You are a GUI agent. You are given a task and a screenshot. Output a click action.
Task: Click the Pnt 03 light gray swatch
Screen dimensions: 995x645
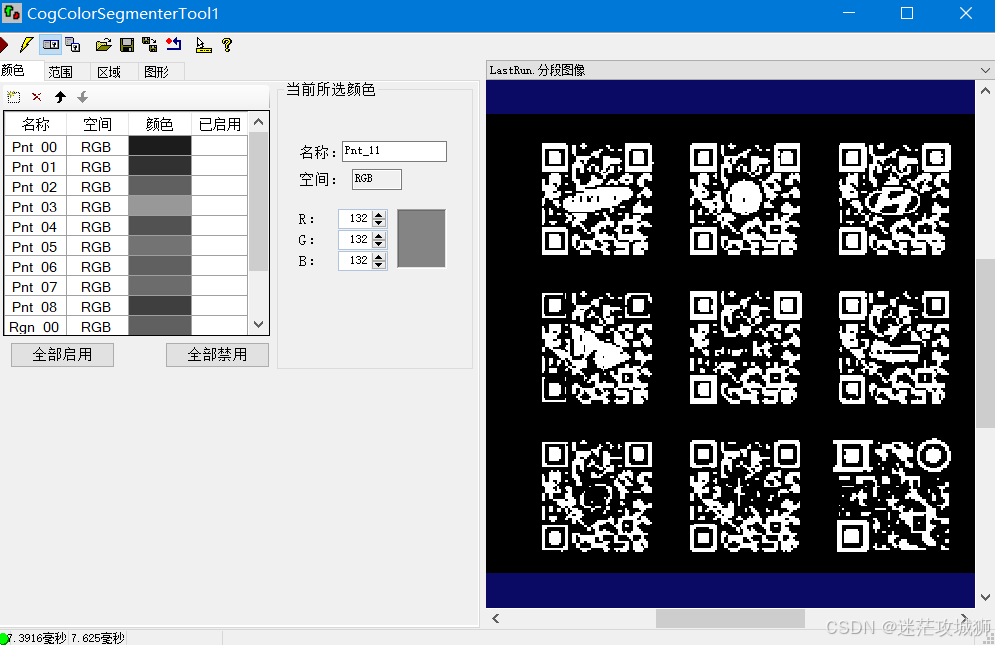[160, 206]
